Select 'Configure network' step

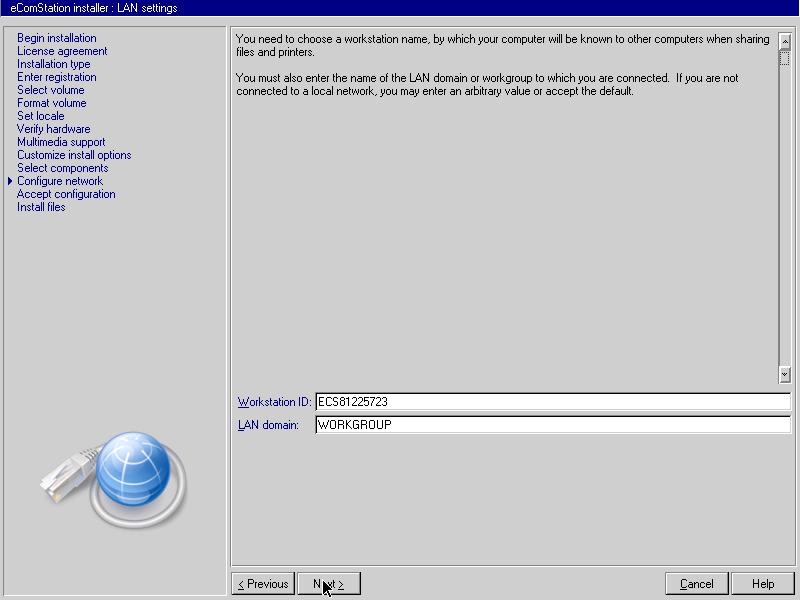pyautogui.click(x=60, y=181)
